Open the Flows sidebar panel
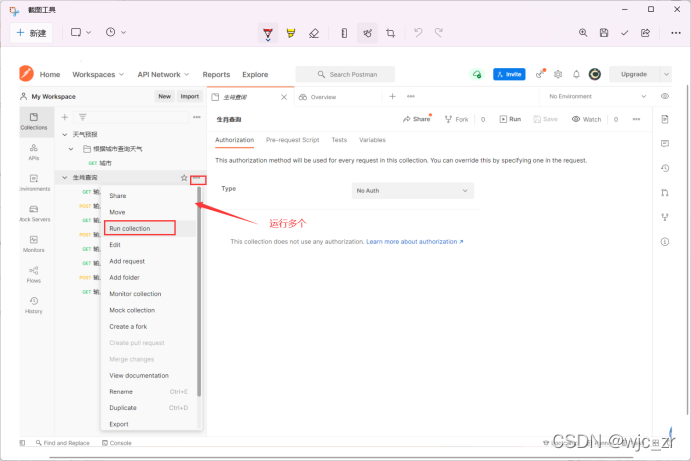This screenshot has width=691, height=461. (x=34, y=274)
